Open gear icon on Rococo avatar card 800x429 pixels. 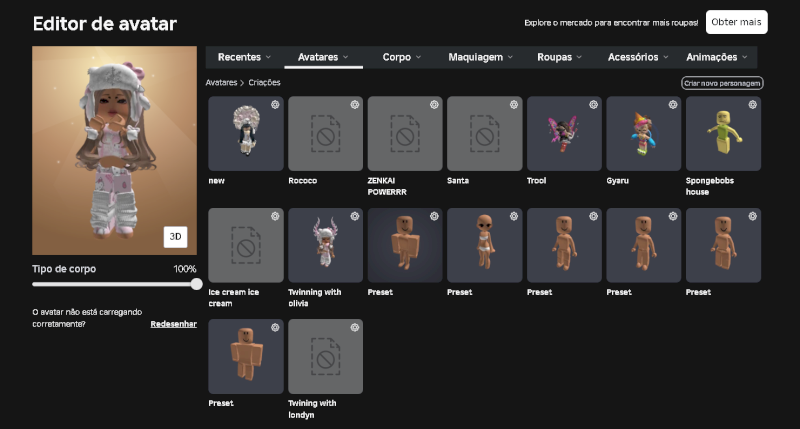coord(355,105)
